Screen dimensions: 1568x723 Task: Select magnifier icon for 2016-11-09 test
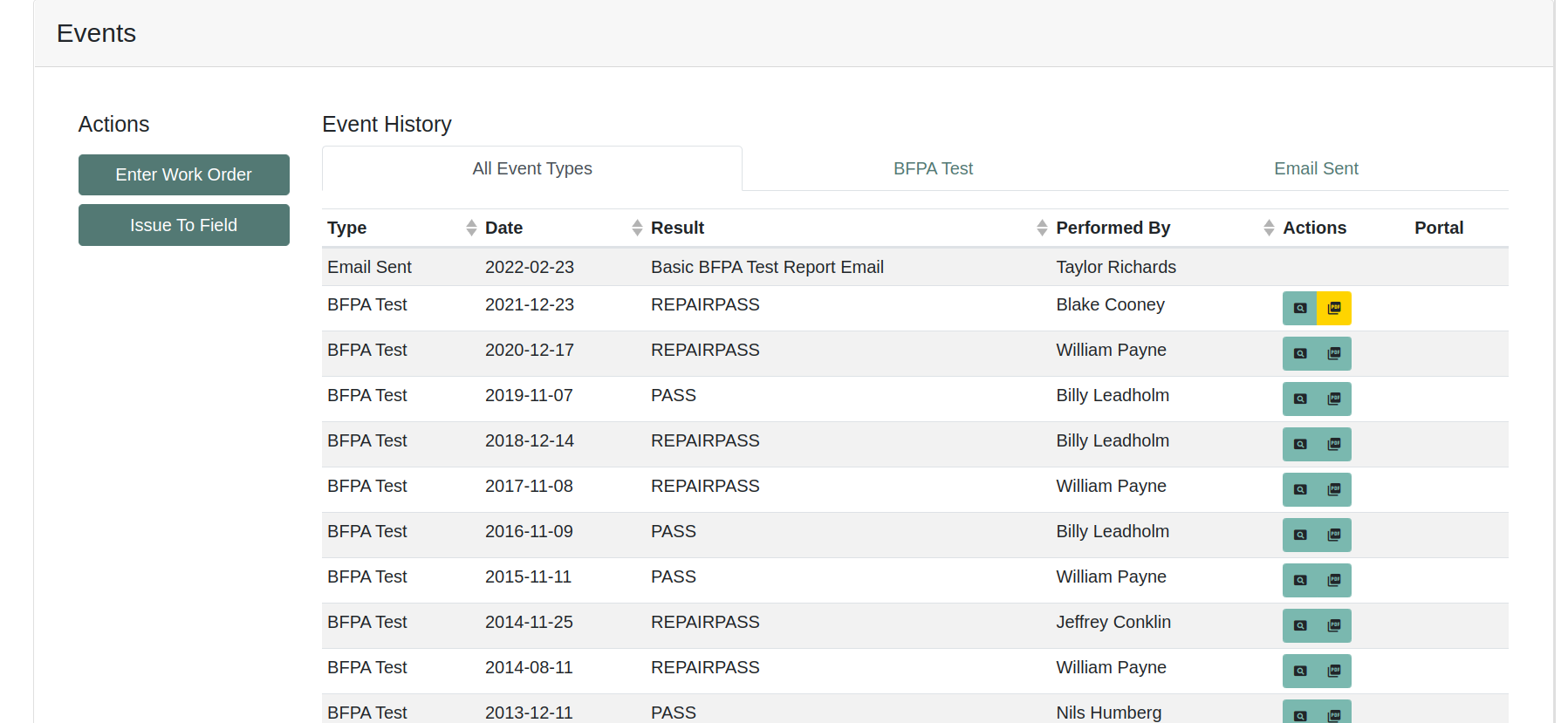[1299, 535]
